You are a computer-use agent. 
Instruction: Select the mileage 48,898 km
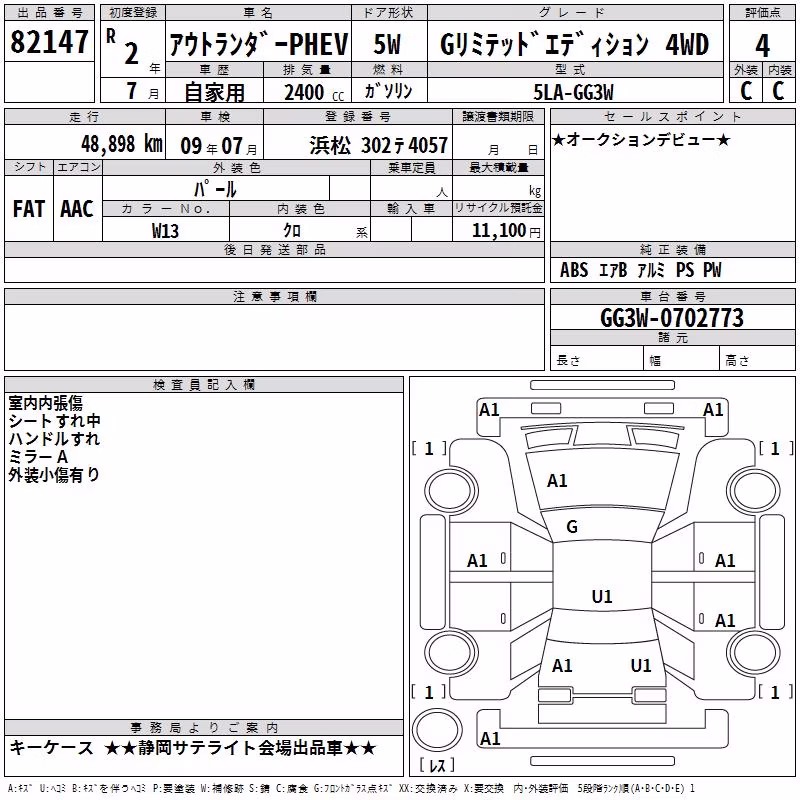(121, 144)
